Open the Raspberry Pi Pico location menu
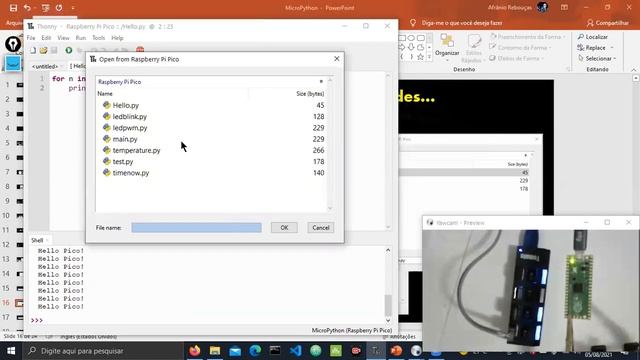Screen dimensions: 640x360 click(x=321, y=82)
